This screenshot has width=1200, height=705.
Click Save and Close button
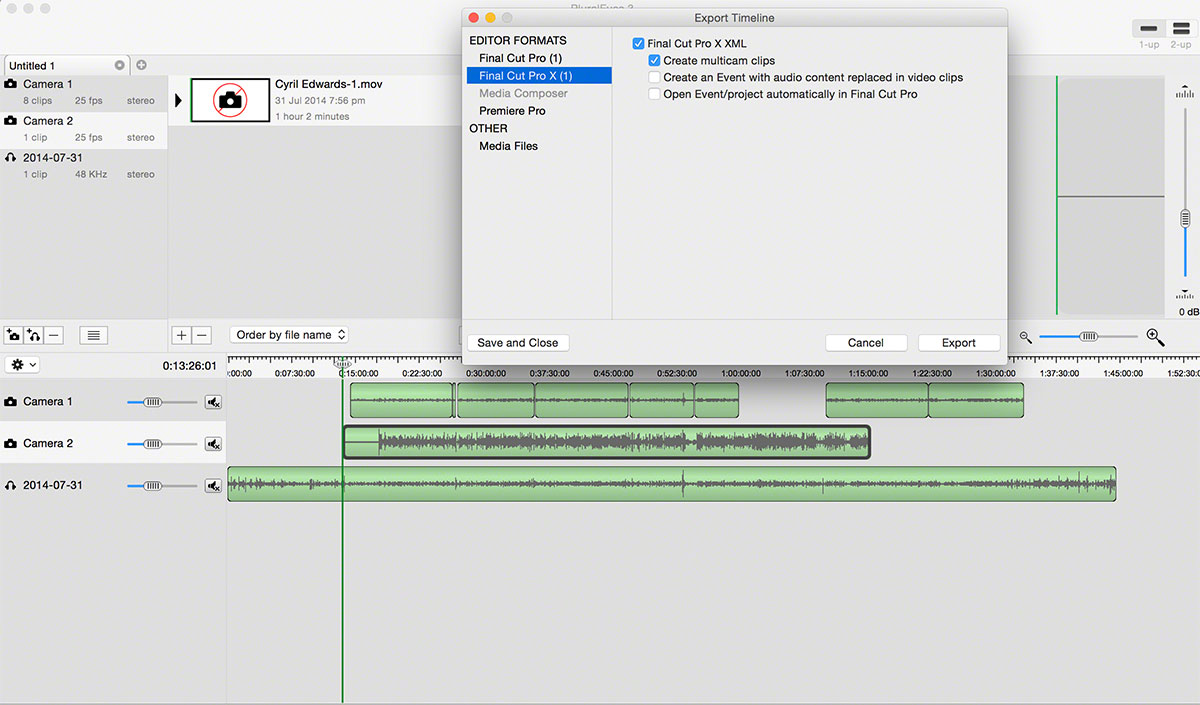(518, 343)
